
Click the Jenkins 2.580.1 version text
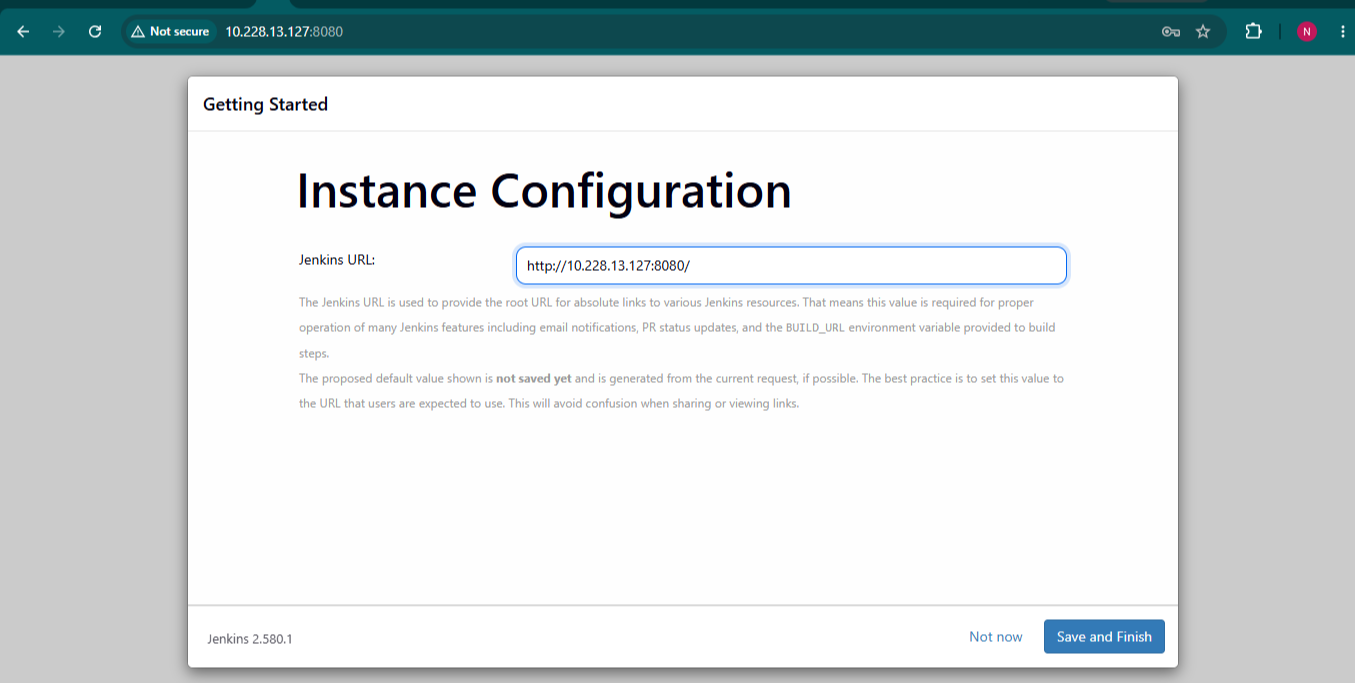pyautogui.click(x=250, y=638)
